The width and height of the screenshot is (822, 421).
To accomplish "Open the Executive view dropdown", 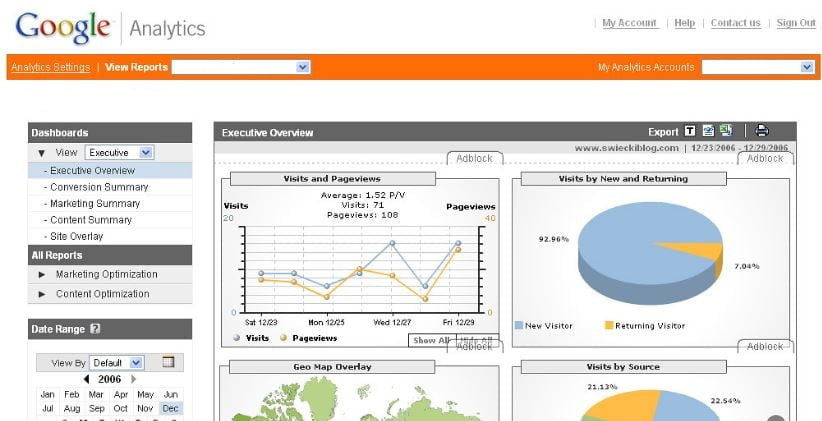I will tap(119, 153).
